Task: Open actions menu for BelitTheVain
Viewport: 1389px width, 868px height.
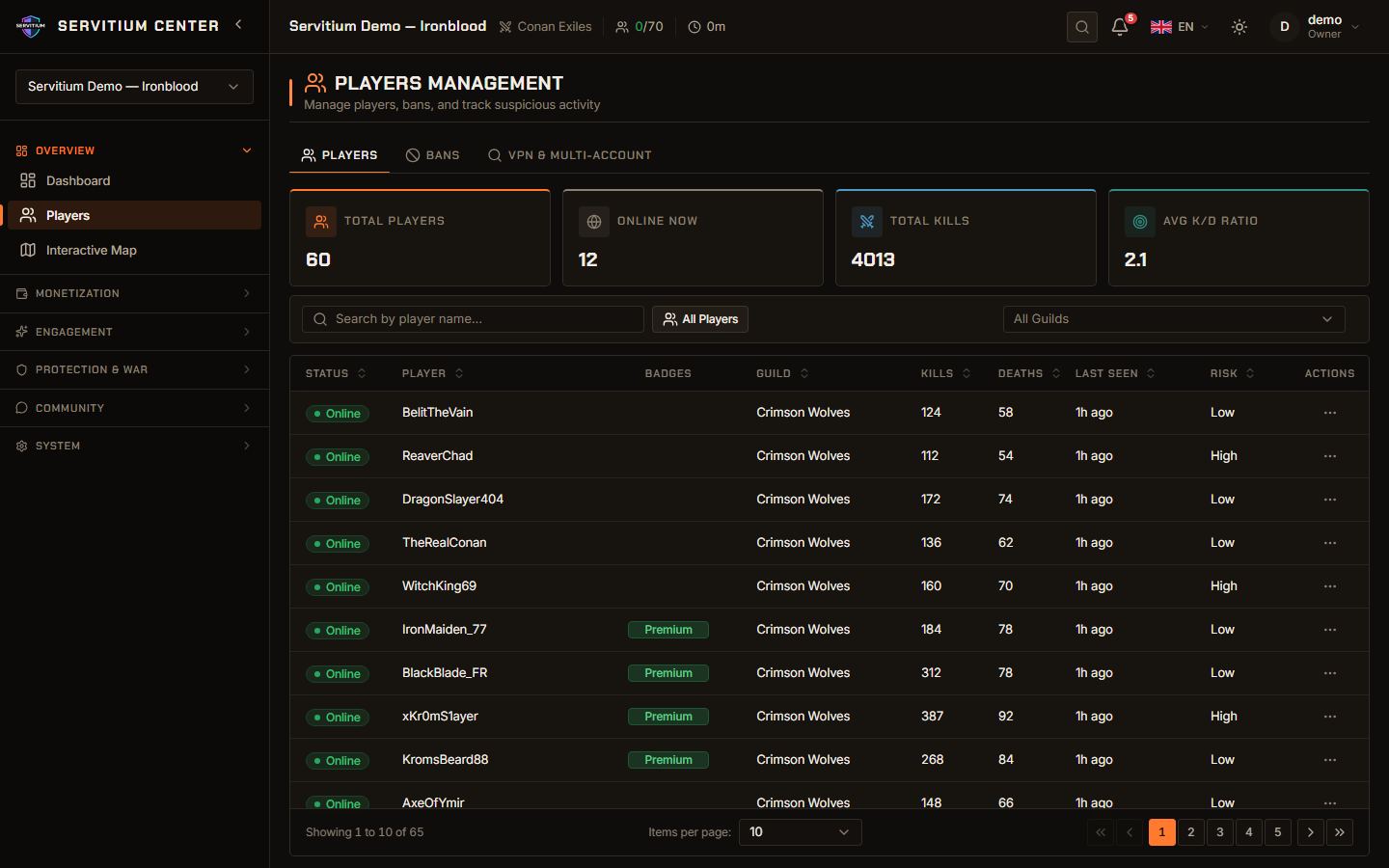Action: (1330, 413)
